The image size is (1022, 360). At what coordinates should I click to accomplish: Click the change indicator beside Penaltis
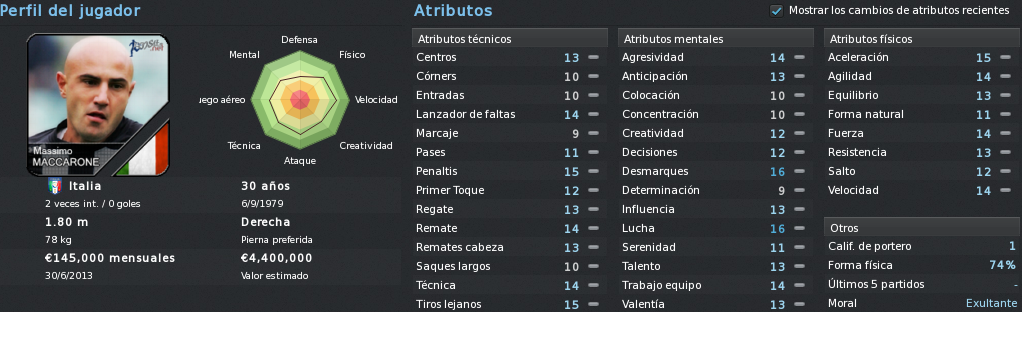[593, 172]
